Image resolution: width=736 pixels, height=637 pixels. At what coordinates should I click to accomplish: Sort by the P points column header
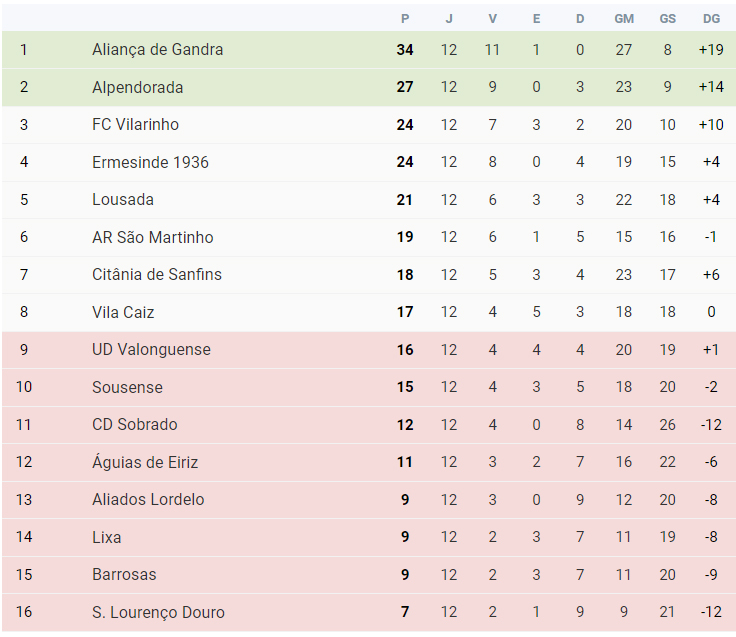point(405,19)
